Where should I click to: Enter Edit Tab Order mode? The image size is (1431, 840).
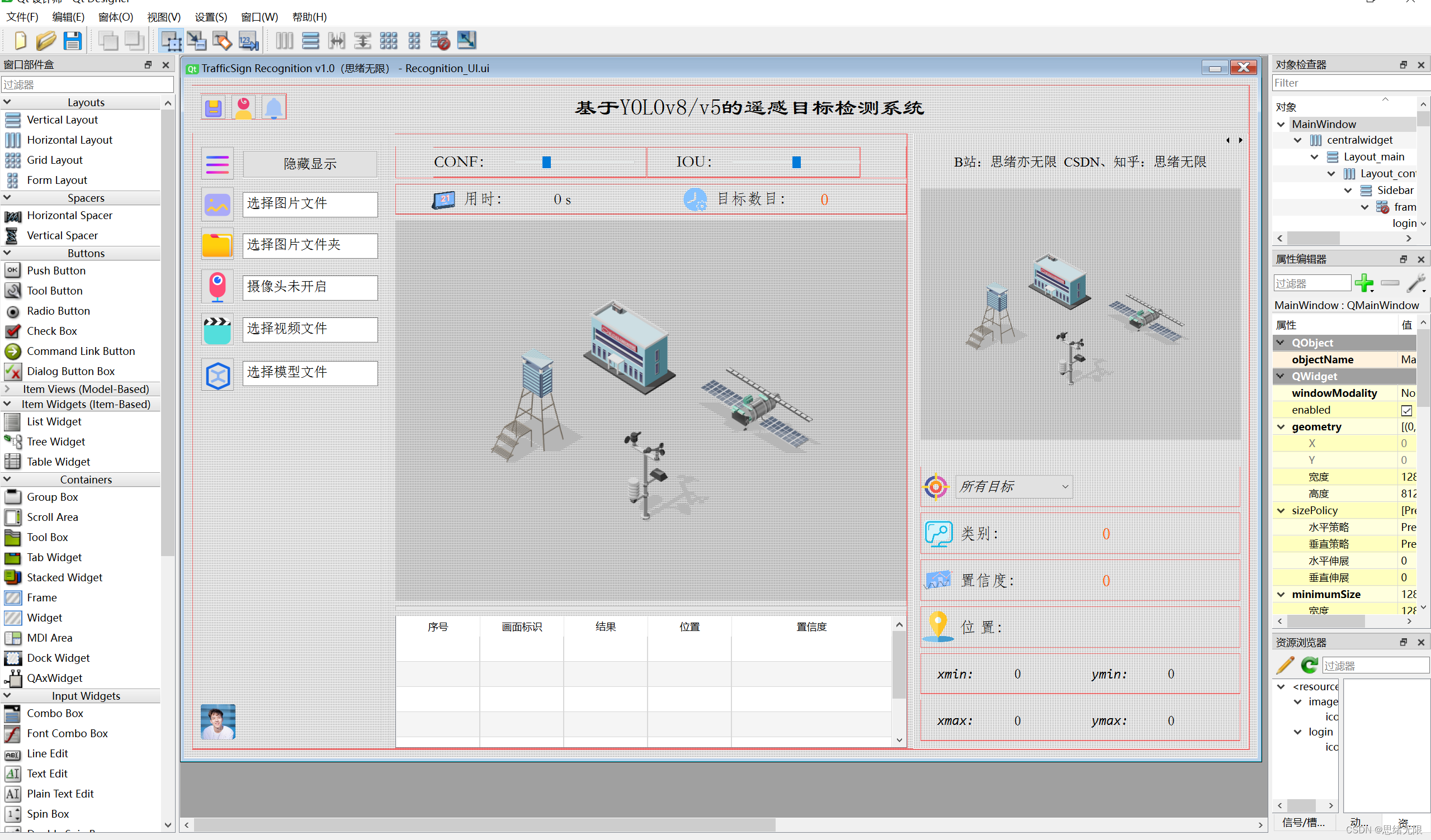248,40
